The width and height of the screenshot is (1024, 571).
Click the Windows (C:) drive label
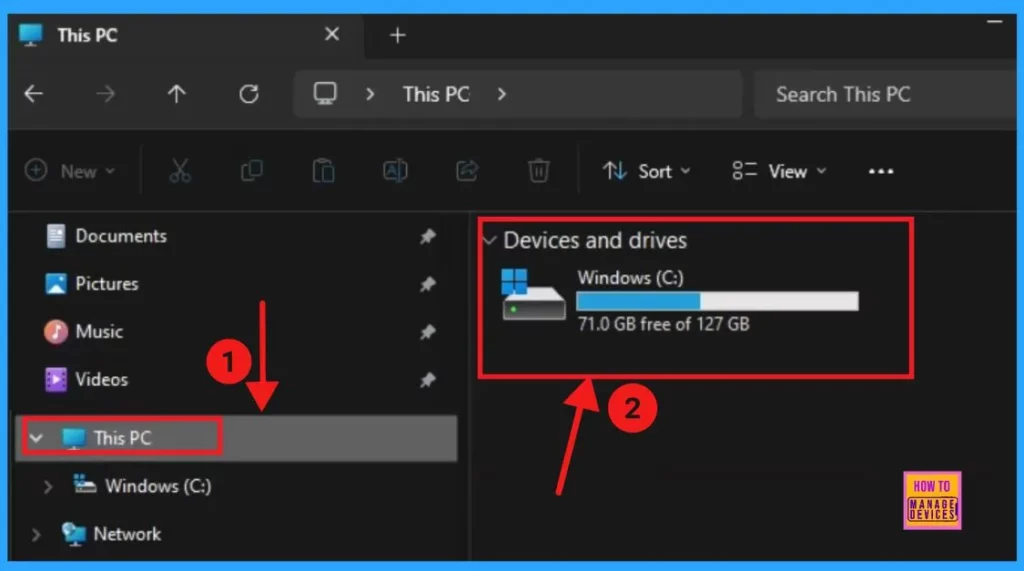tap(630, 278)
